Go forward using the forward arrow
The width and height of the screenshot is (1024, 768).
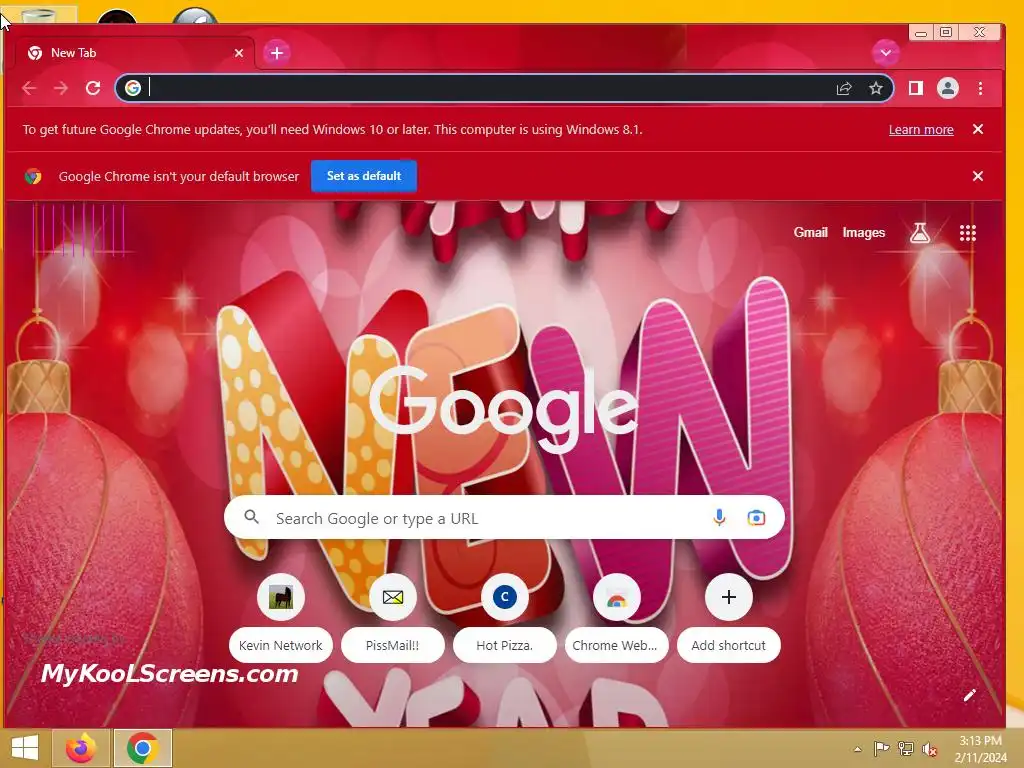tap(61, 88)
